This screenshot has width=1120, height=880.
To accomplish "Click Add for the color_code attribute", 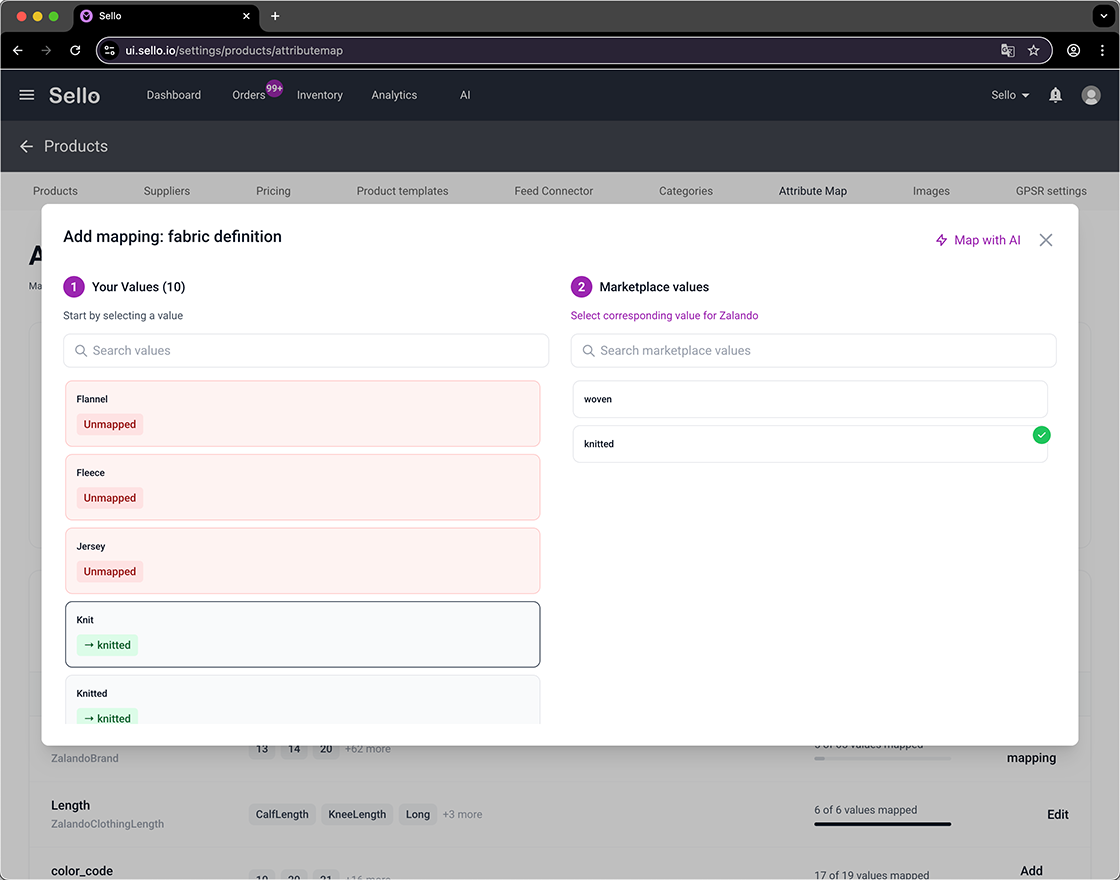I will (x=1031, y=871).
